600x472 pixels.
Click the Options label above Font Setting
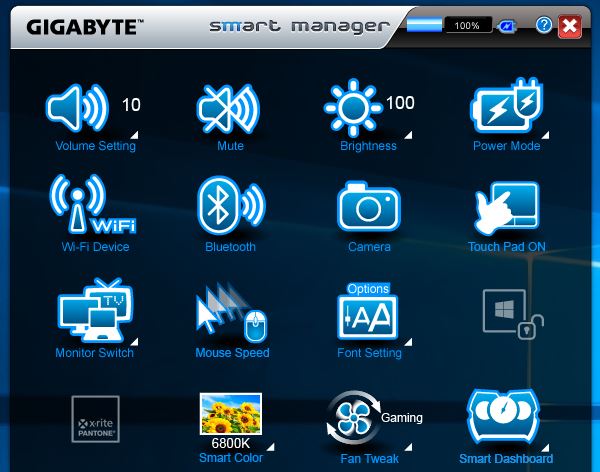[368, 289]
